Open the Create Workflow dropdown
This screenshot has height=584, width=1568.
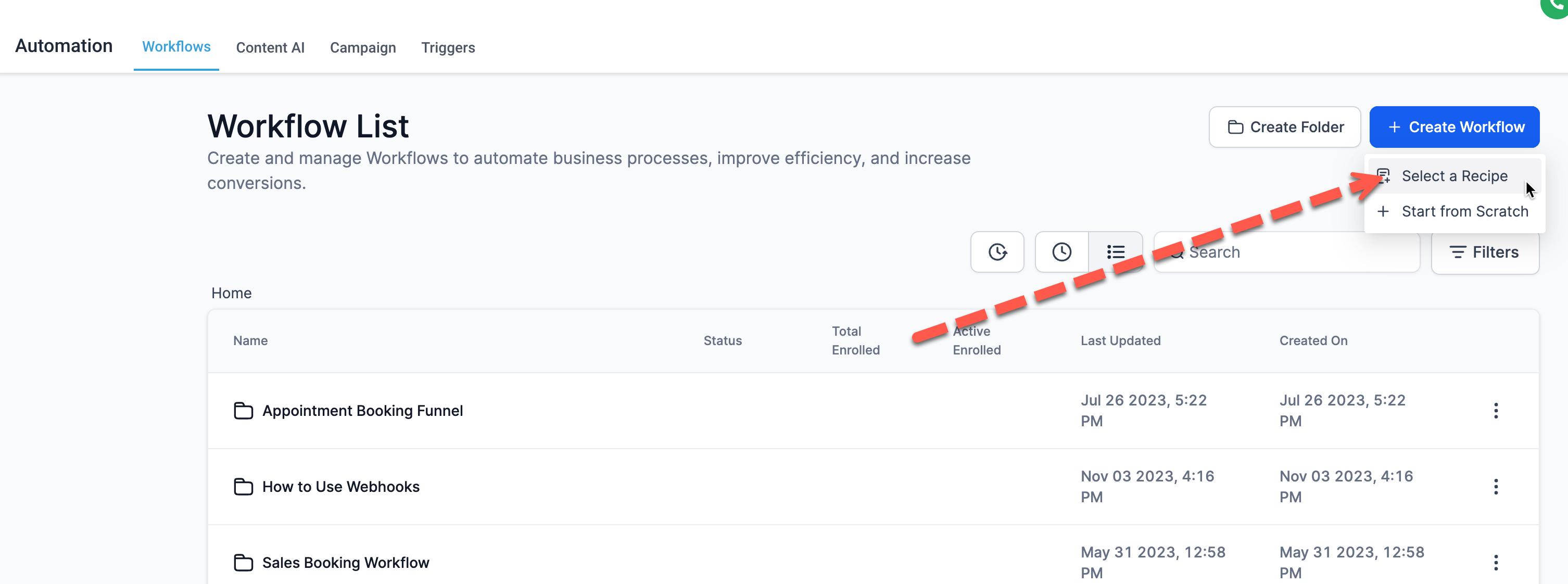(x=1455, y=126)
